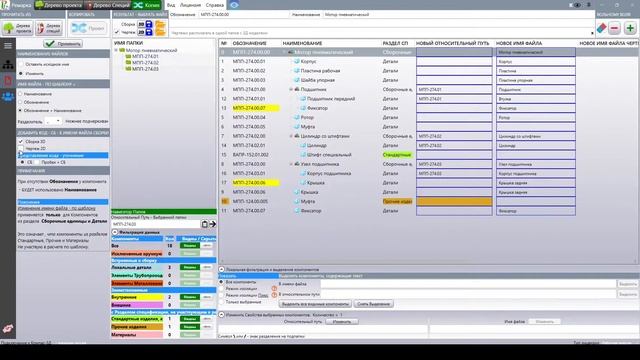Click the part icon beside Корпус row
The image size is (640, 360).
tap(297, 61)
